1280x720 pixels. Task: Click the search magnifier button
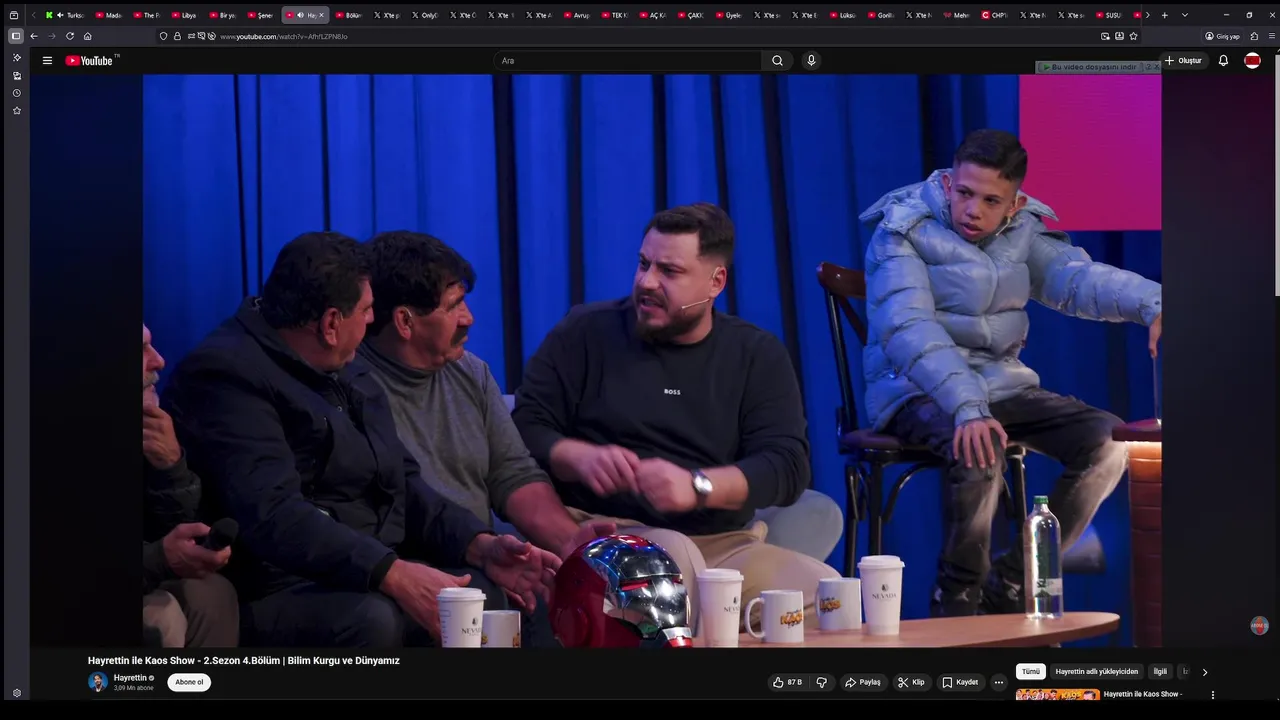[x=777, y=60]
